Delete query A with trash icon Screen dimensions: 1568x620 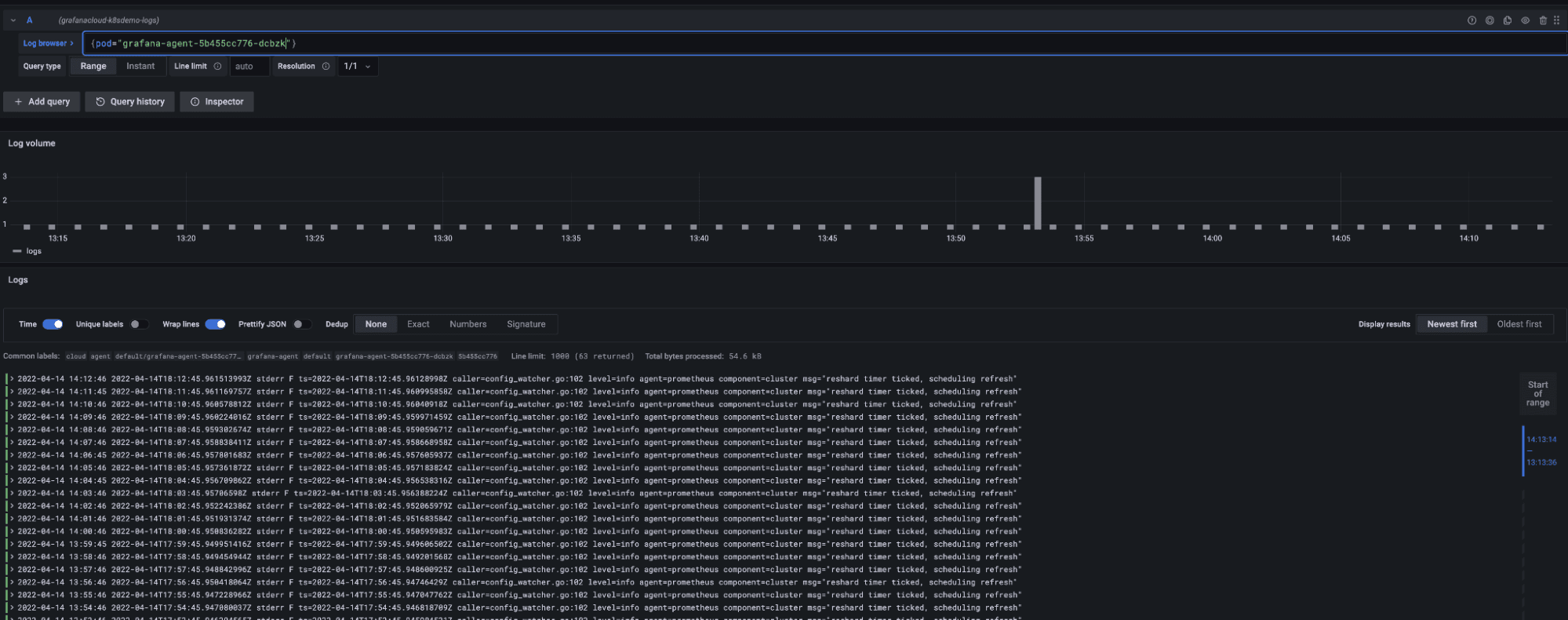pos(1543,20)
